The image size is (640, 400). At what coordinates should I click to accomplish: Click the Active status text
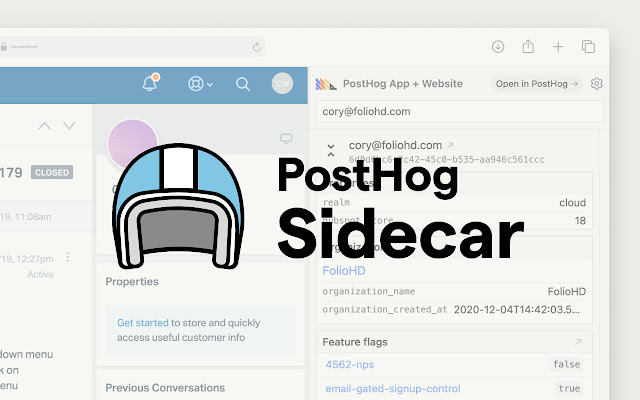click(40, 274)
